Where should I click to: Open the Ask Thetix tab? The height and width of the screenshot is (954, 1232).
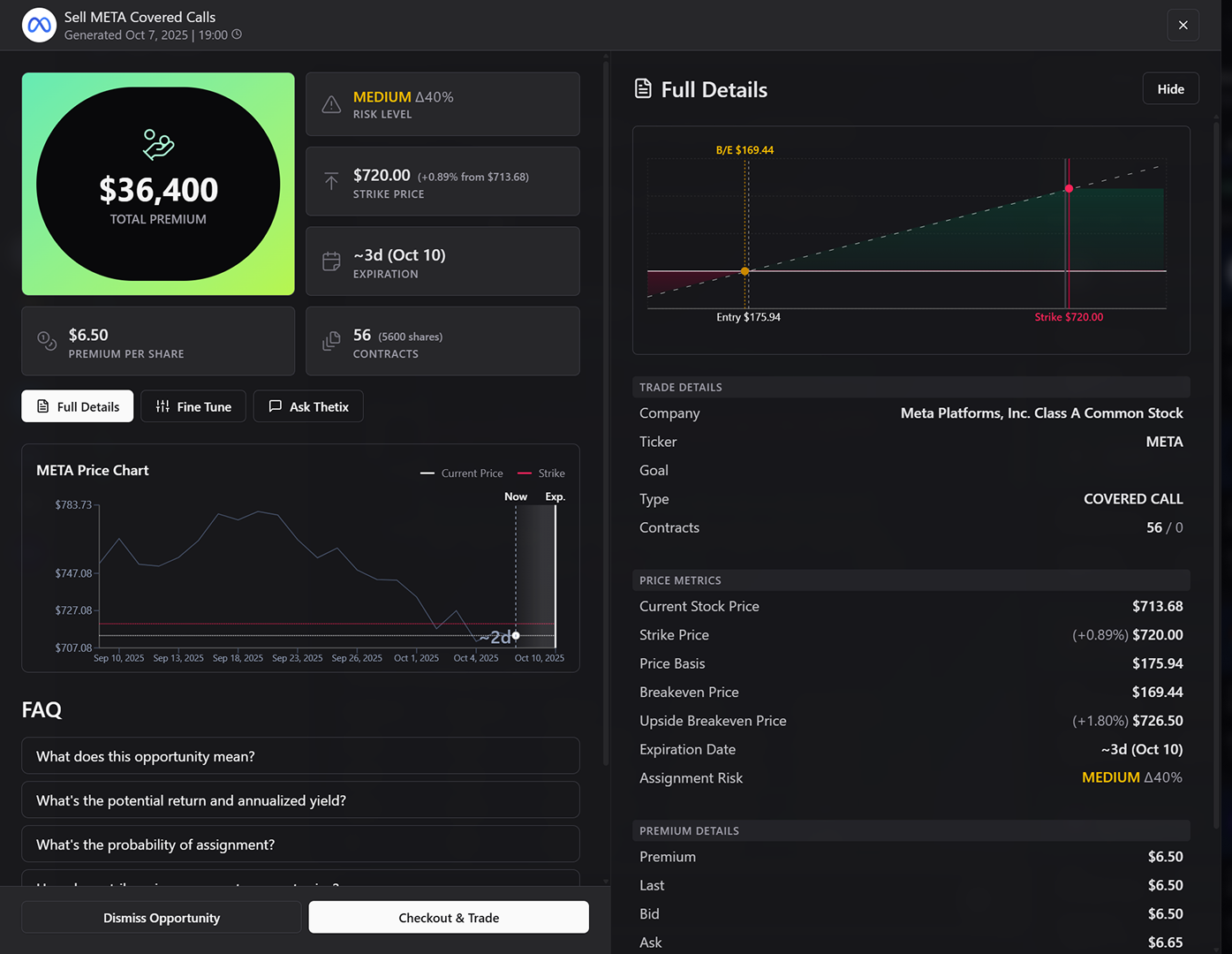coord(308,406)
